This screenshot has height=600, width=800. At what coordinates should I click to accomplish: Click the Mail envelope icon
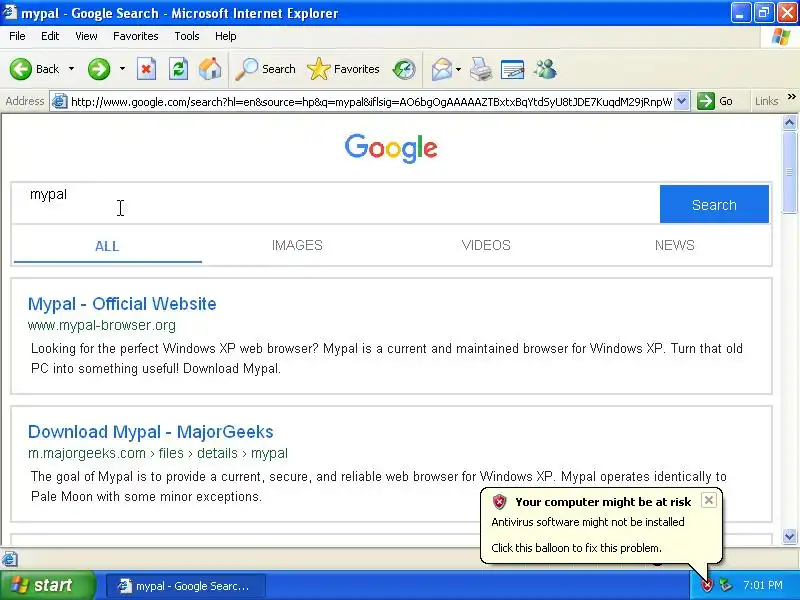click(442, 69)
